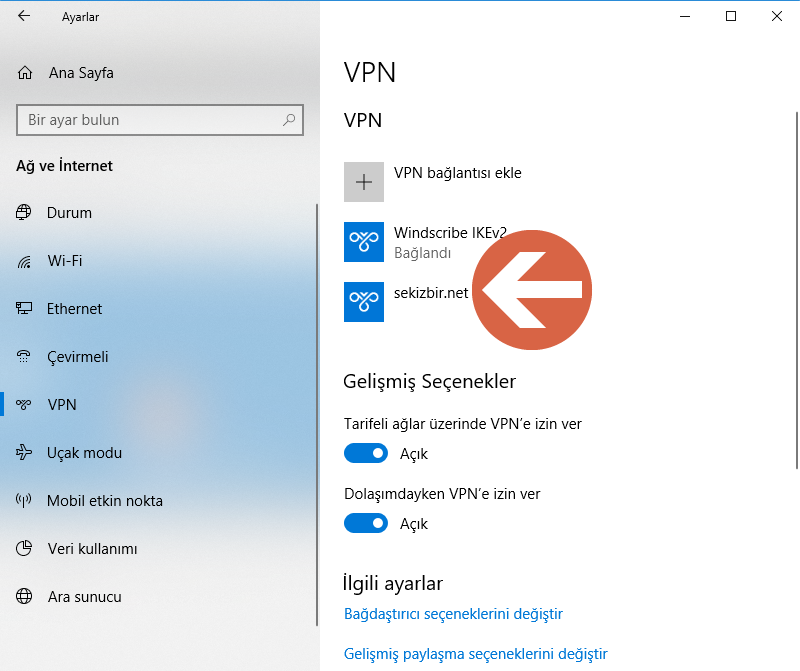Expand the sekizbir.net VPN entry
The height and width of the screenshot is (671, 800).
[420, 301]
